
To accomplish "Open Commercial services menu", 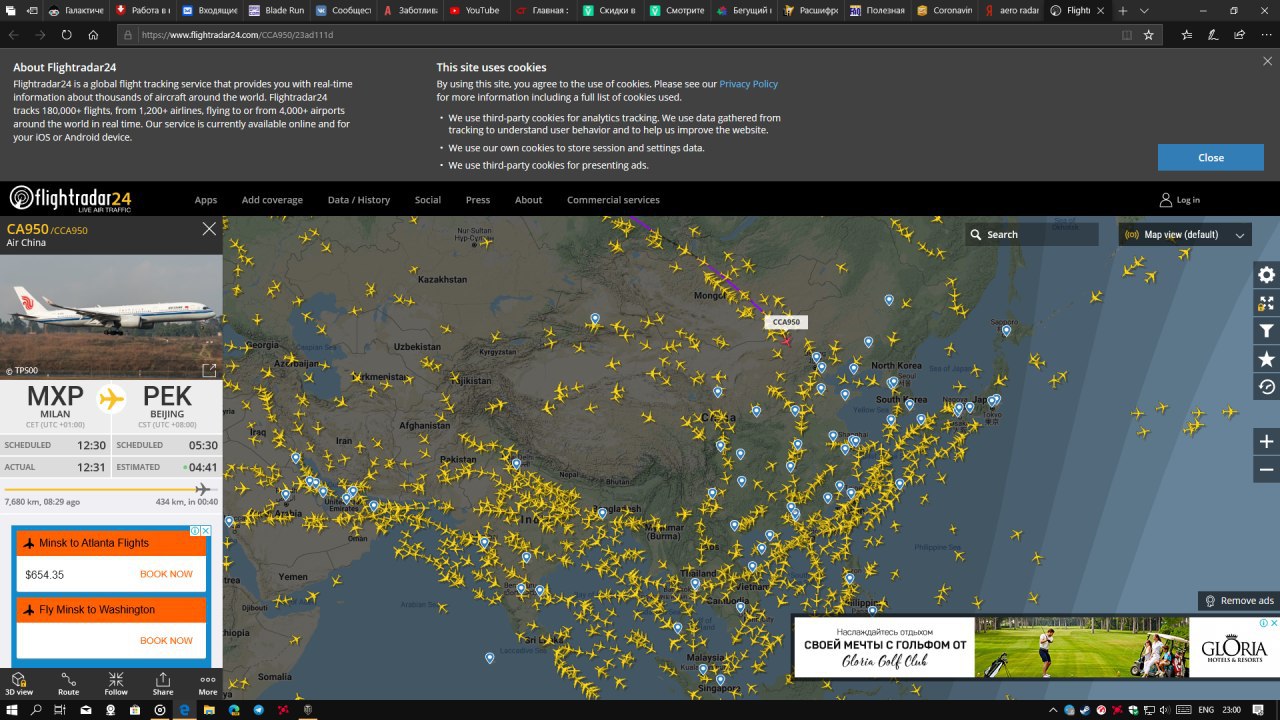I will click(x=613, y=200).
